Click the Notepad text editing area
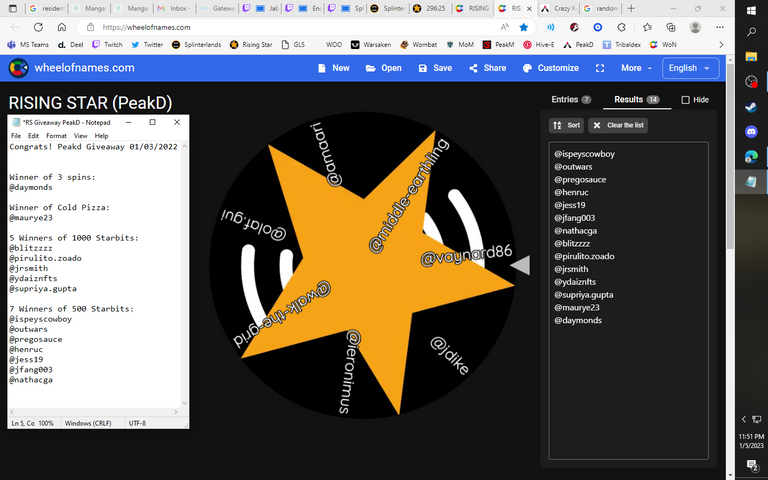768x480 pixels. (95, 274)
